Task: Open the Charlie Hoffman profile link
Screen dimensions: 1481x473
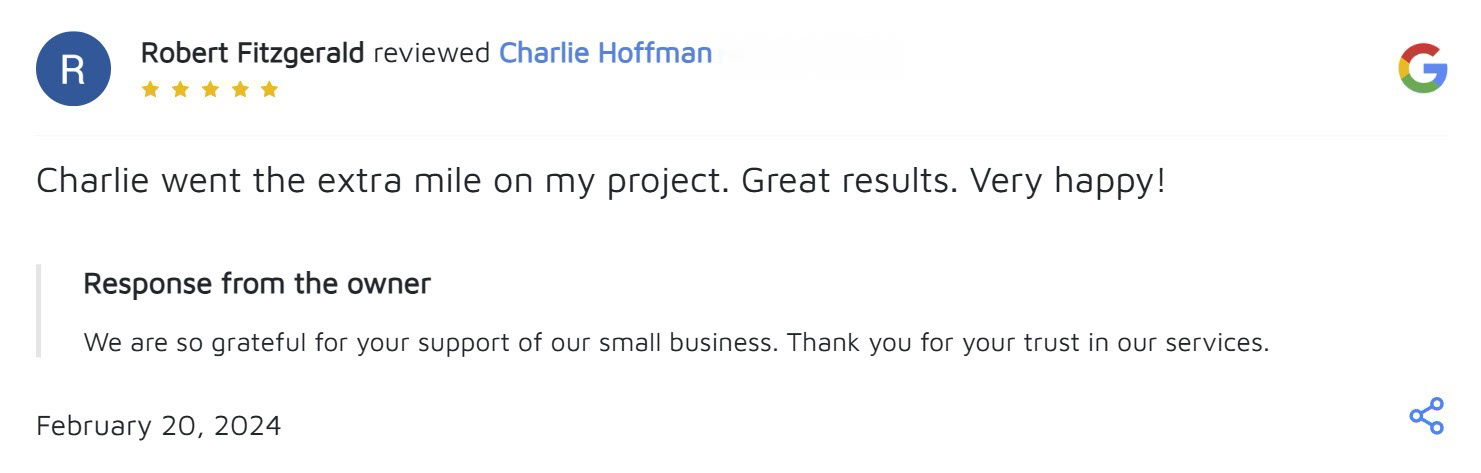Action: tap(605, 52)
